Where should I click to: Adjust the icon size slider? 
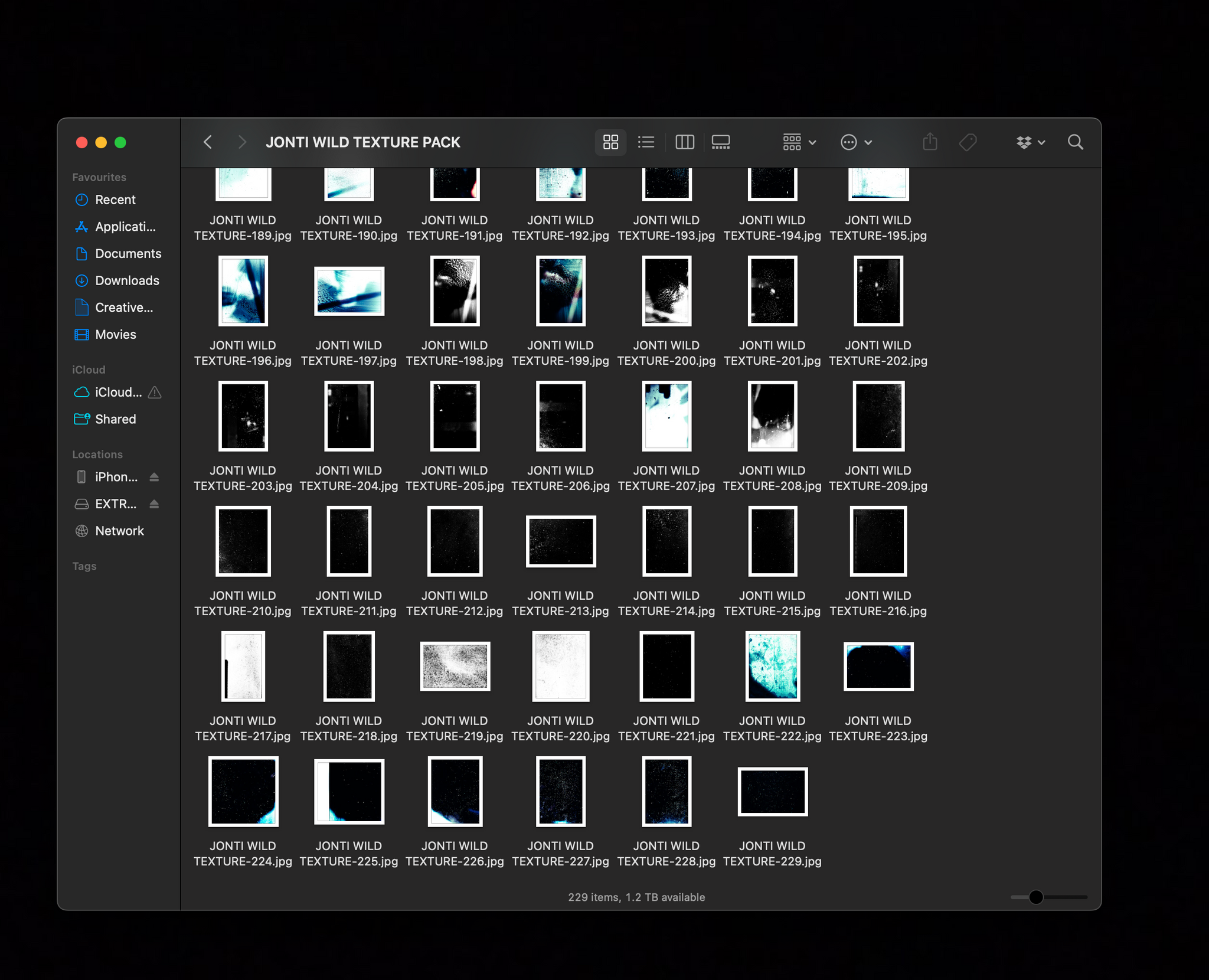pyautogui.click(x=1036, y=897)
